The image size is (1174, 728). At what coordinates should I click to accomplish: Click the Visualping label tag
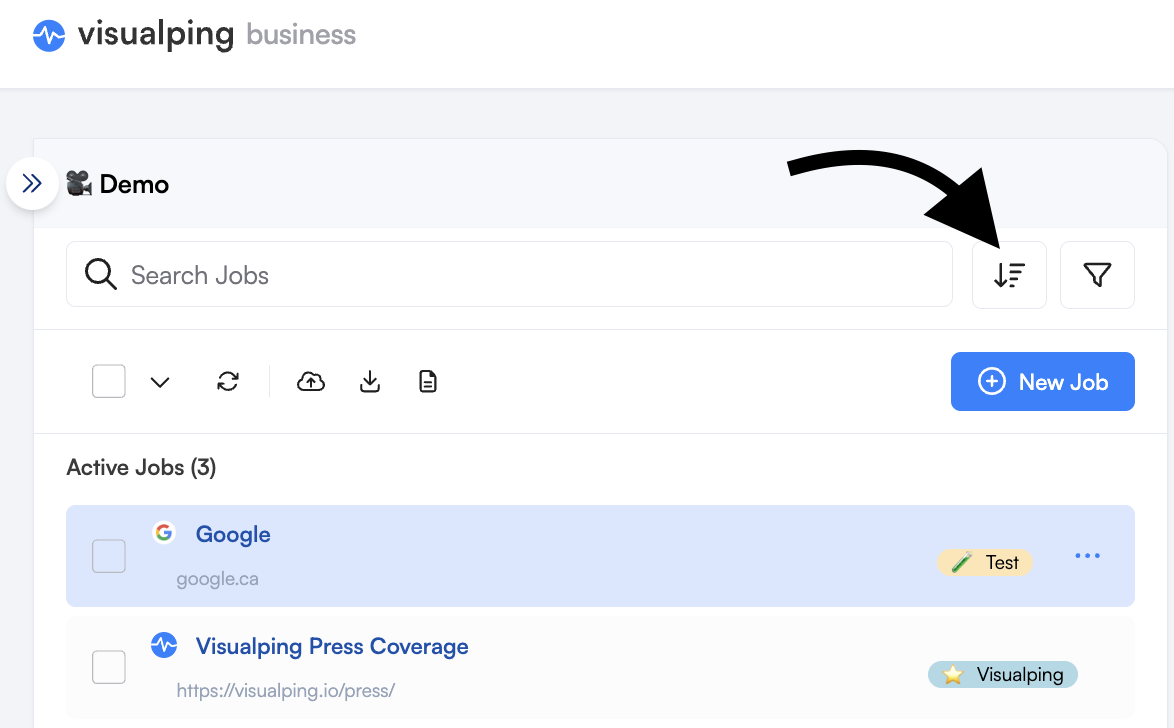(1003, 675)
